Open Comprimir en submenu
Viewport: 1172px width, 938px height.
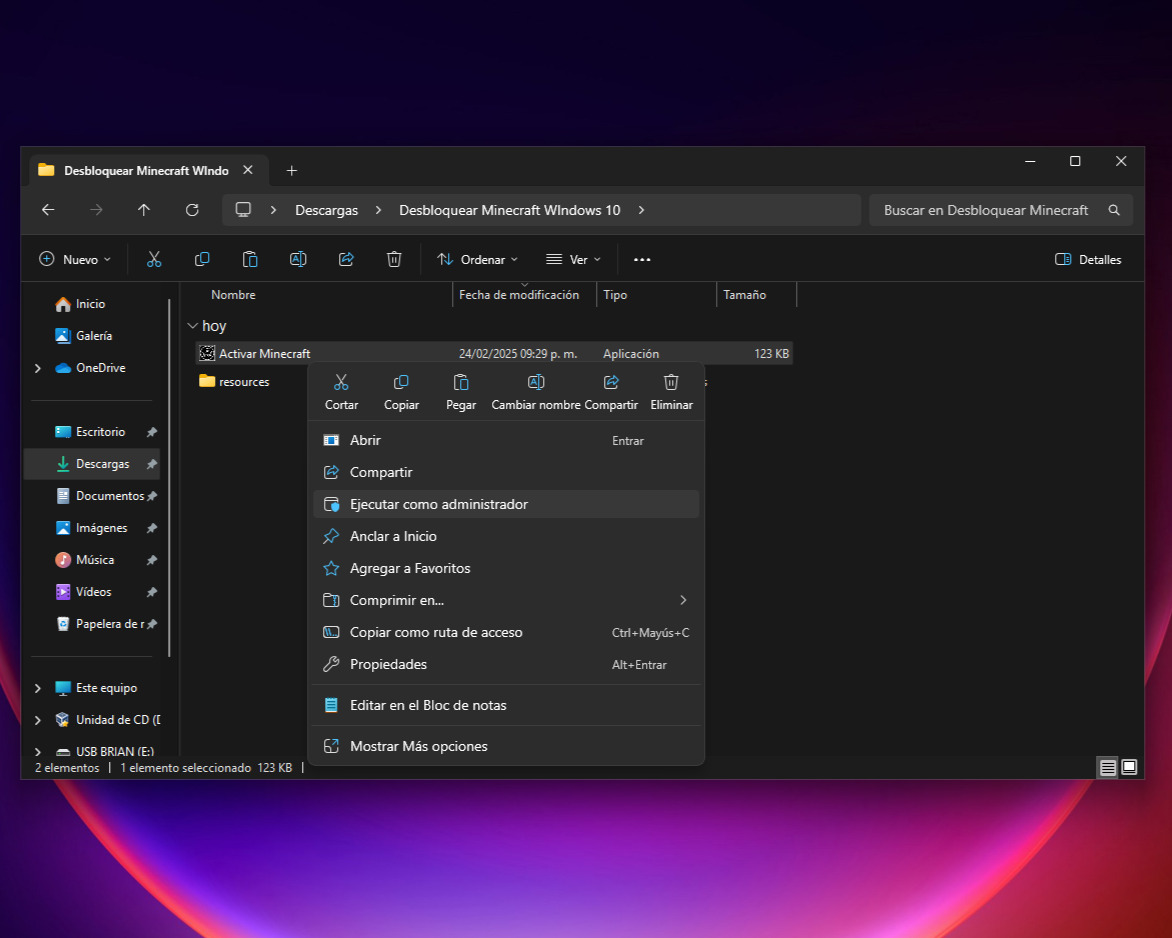point(506,600)
